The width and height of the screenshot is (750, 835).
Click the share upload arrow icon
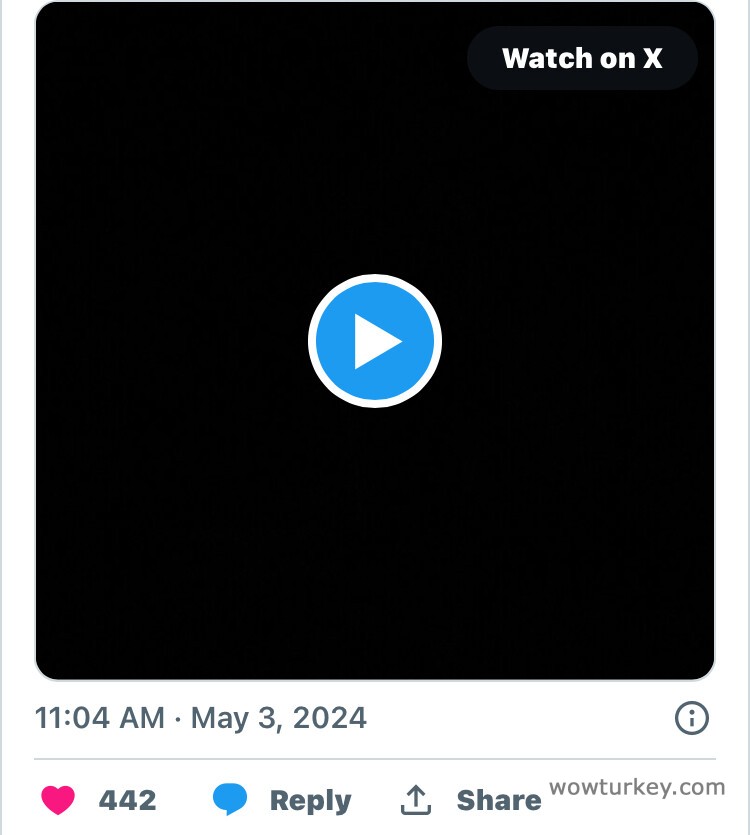pyautogui.click(x=416, y=800)
